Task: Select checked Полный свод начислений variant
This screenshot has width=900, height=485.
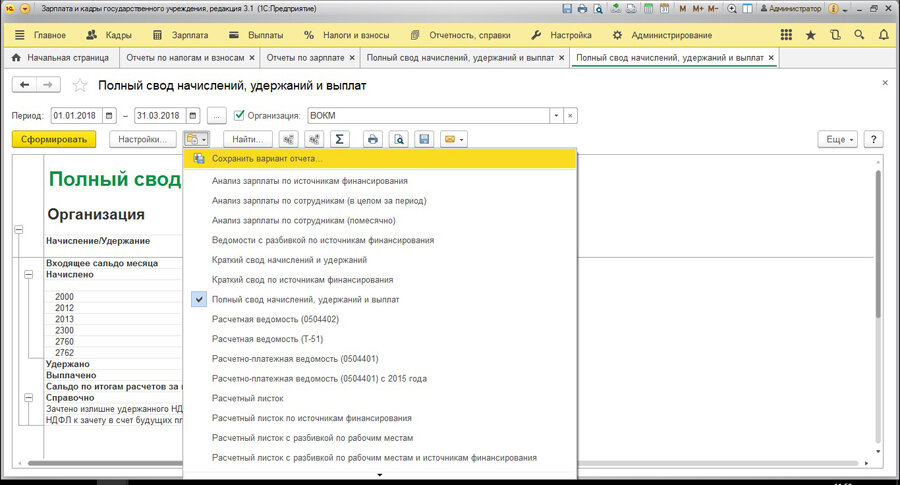Action: click(x=379, y=300)
